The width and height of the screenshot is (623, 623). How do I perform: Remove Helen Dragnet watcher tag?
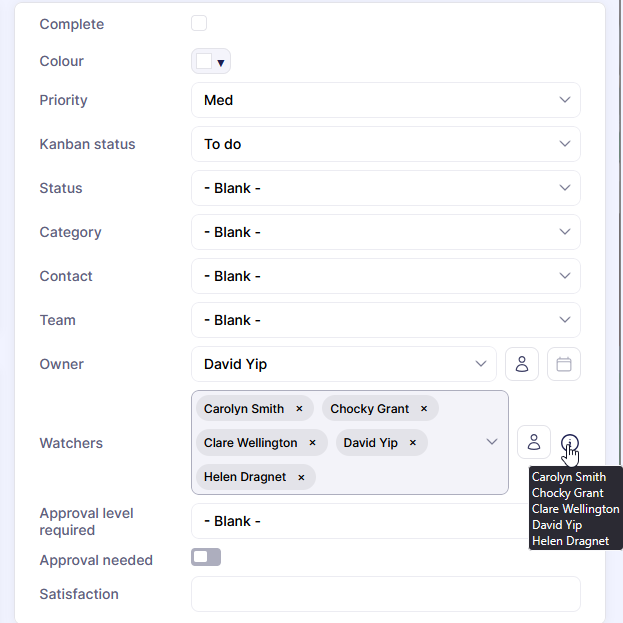pos(301,477)
